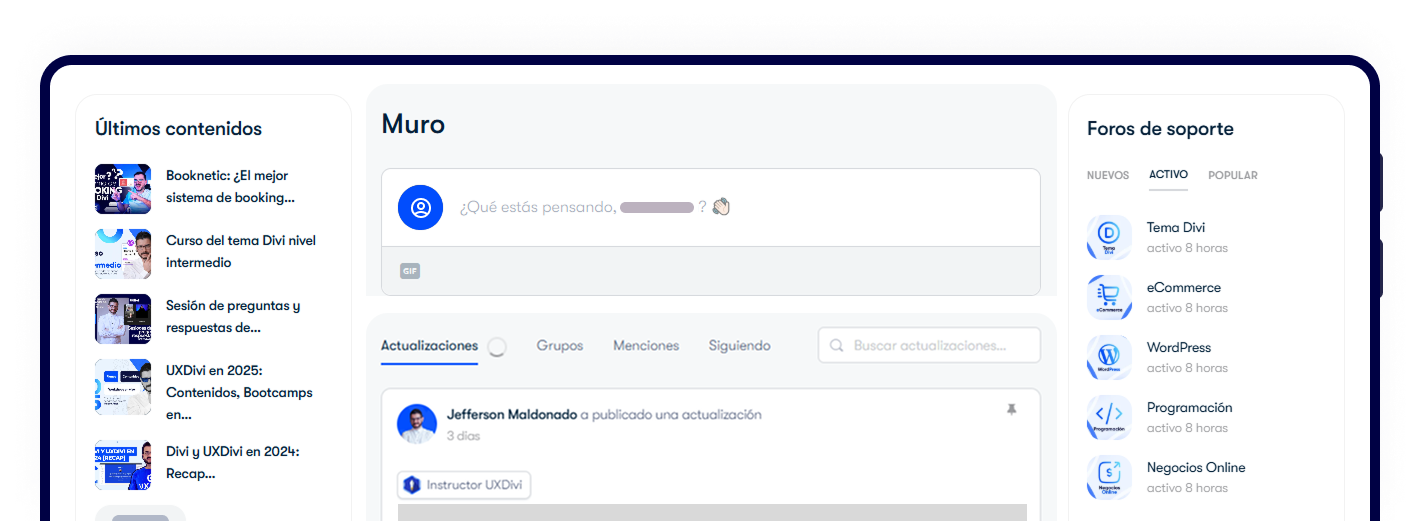Click the Buscar actualizaciones search field
Screen dimensions: 1420x521
pyautogui.click(x=929, y=345)
